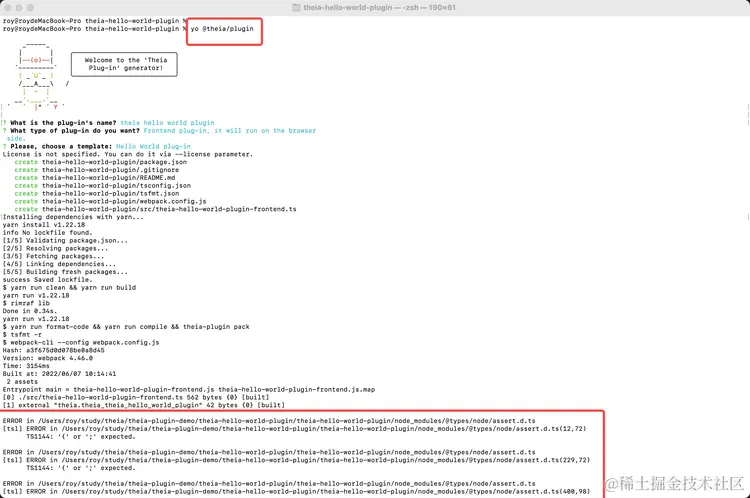750x498 pixels.
Task: Click the line 'info No lockfile found.'
Action: coord(47,232)
